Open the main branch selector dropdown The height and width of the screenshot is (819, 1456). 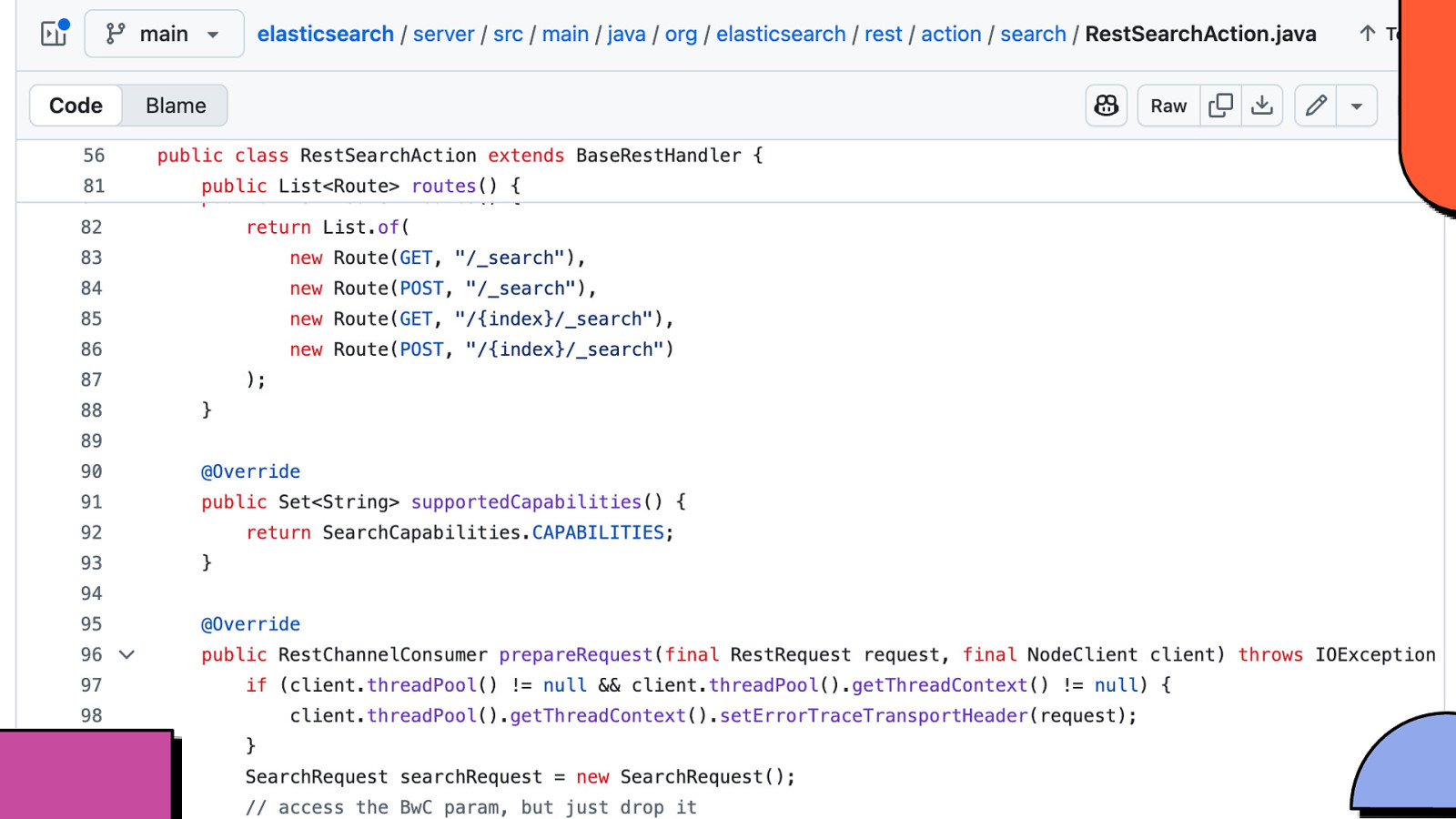point(164,34)
